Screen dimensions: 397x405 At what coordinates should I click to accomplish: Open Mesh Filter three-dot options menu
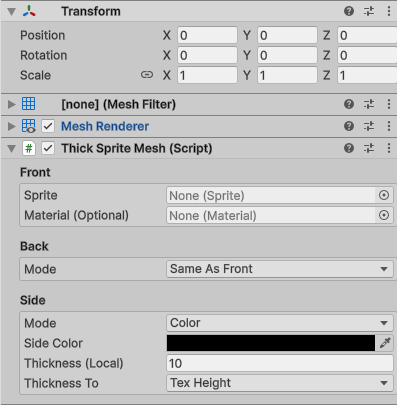389,104
